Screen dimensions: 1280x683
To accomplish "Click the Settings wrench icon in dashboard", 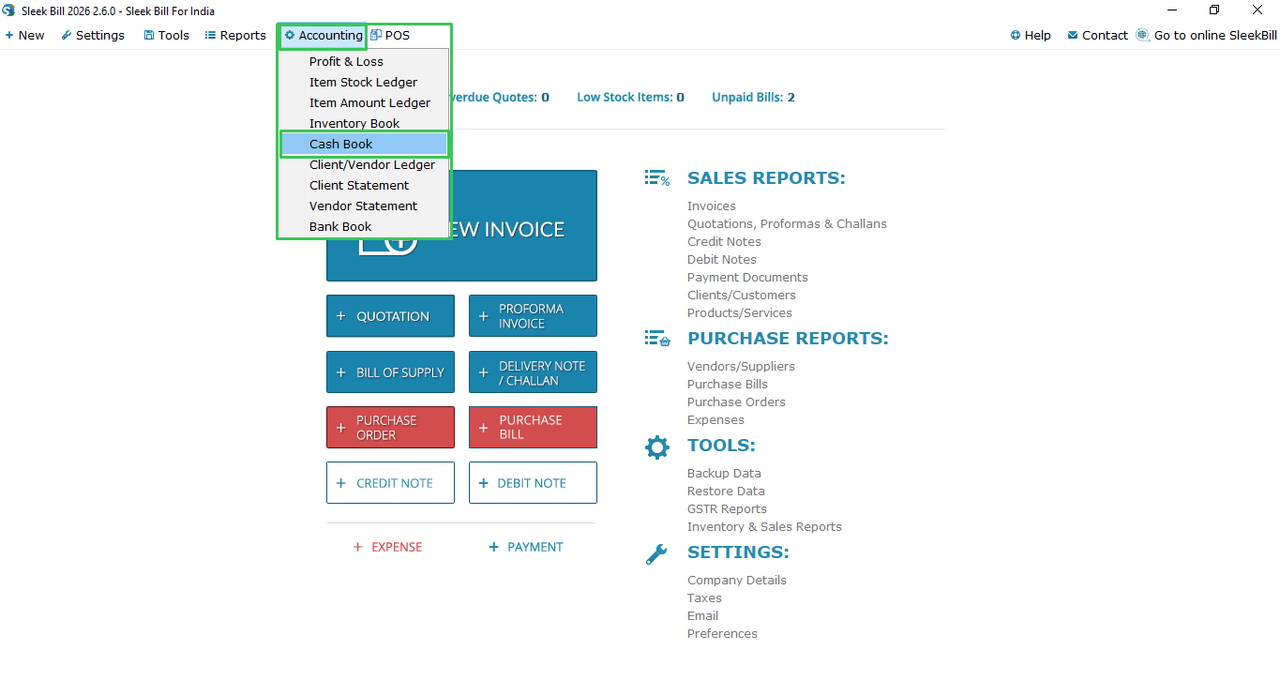I will tap(657, 553).
